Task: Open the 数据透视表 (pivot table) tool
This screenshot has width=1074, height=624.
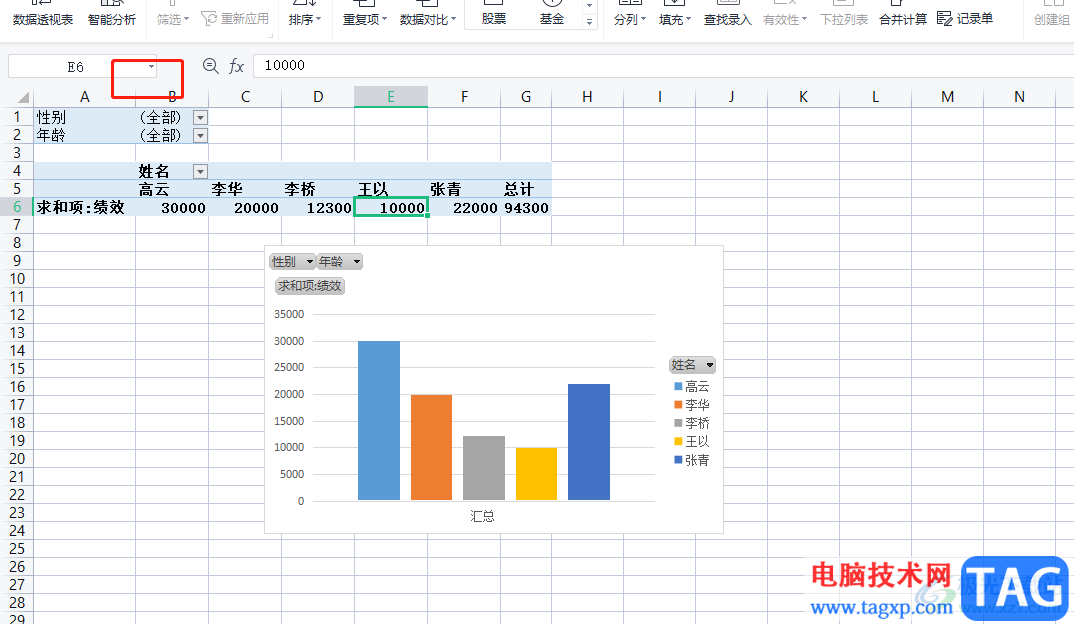Action: coord(42,15)
